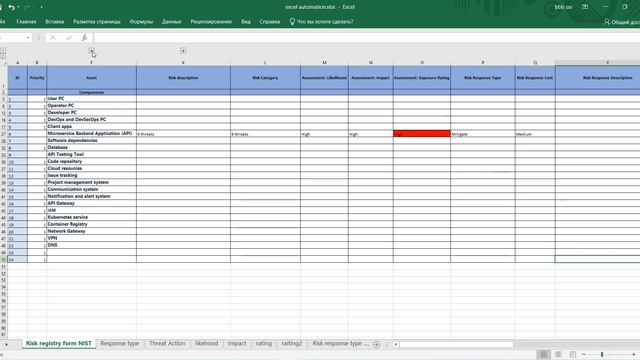
Task: Switch to Normal view icon
Action: point(543,354)
